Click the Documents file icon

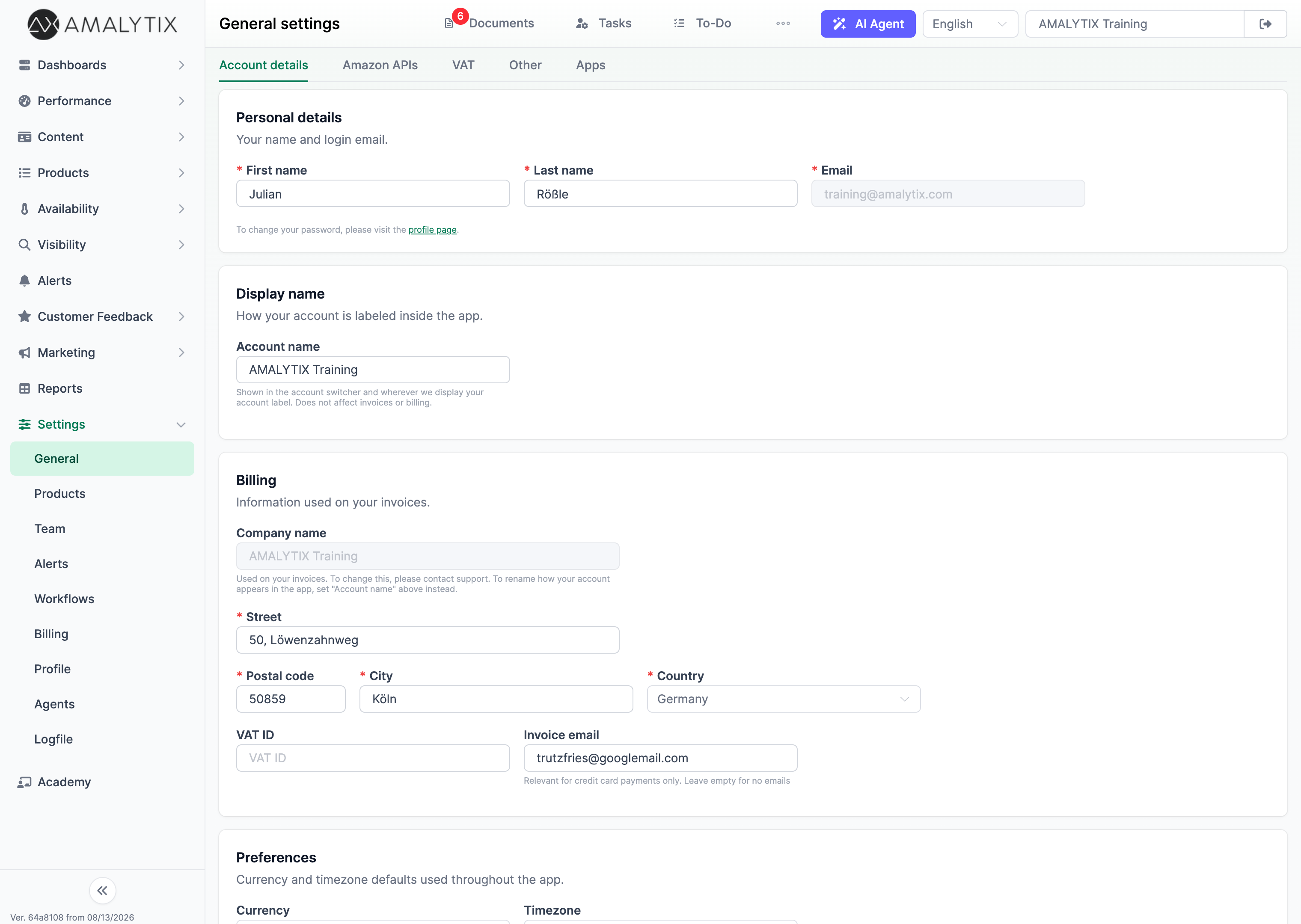449,24
